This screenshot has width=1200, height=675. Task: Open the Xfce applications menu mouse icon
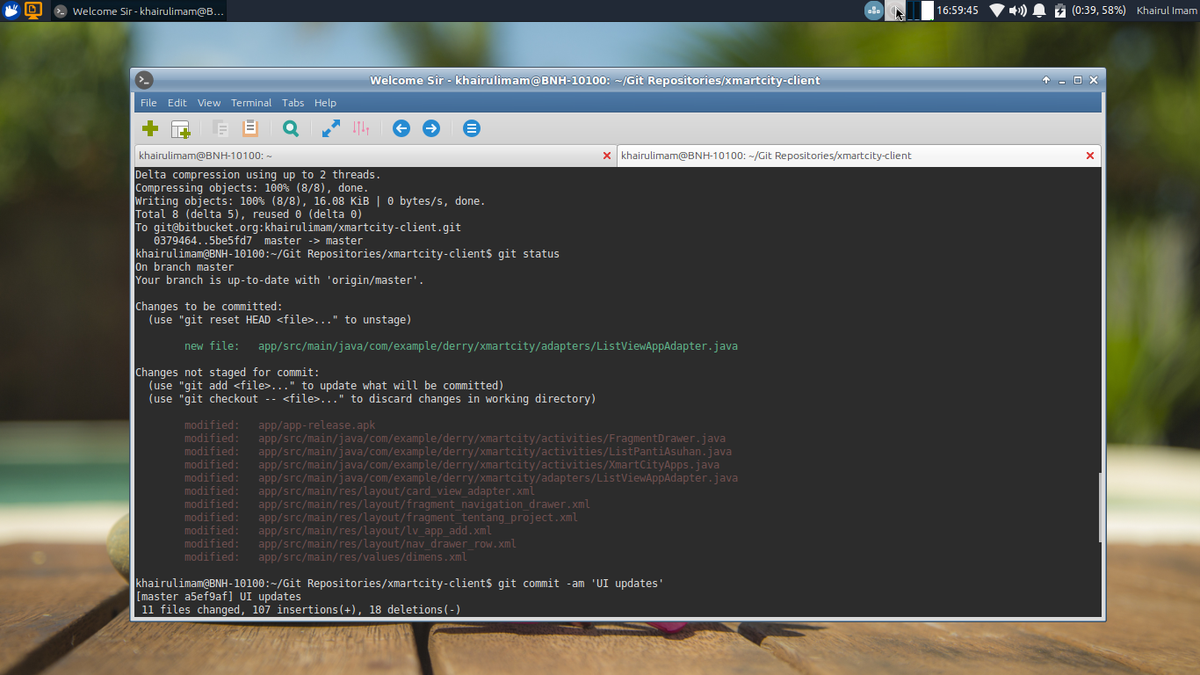10,10
